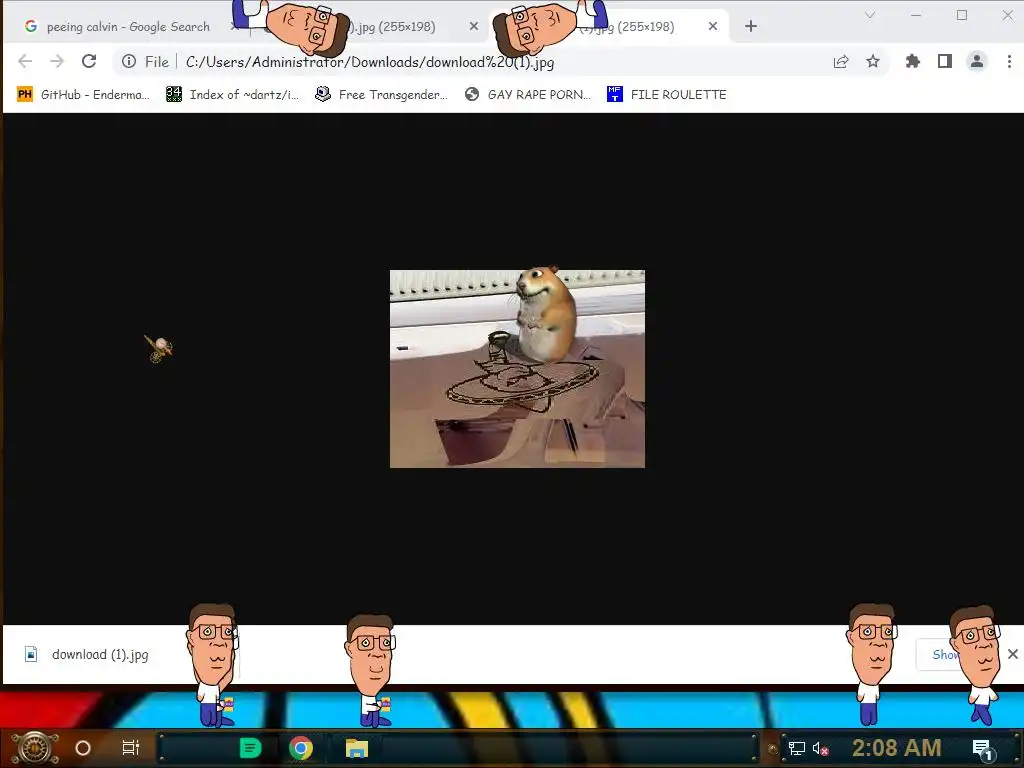The height and width of the screenshot is (768, 1024).
Task: Open the tab search chevron
Action: pyautogui.click(x=870, y=14)
